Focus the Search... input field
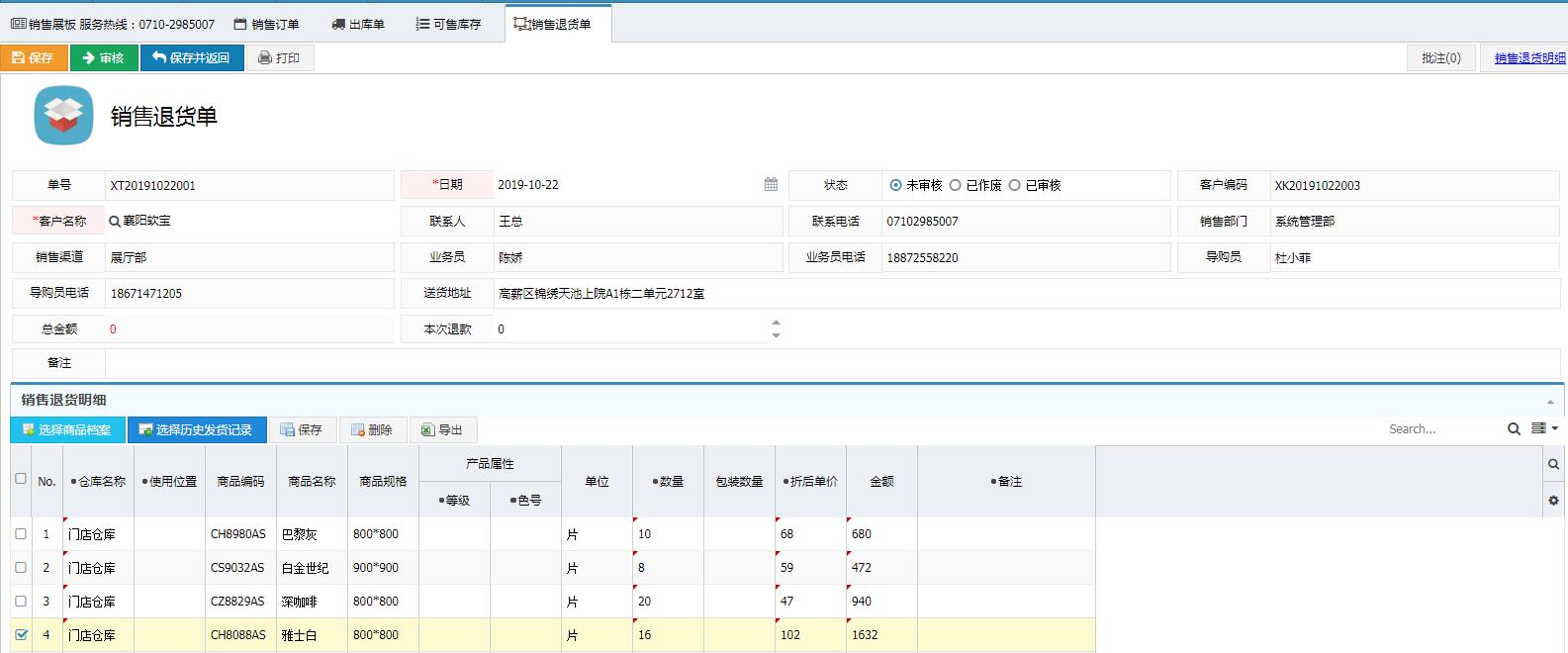 tap(1442, 429)
